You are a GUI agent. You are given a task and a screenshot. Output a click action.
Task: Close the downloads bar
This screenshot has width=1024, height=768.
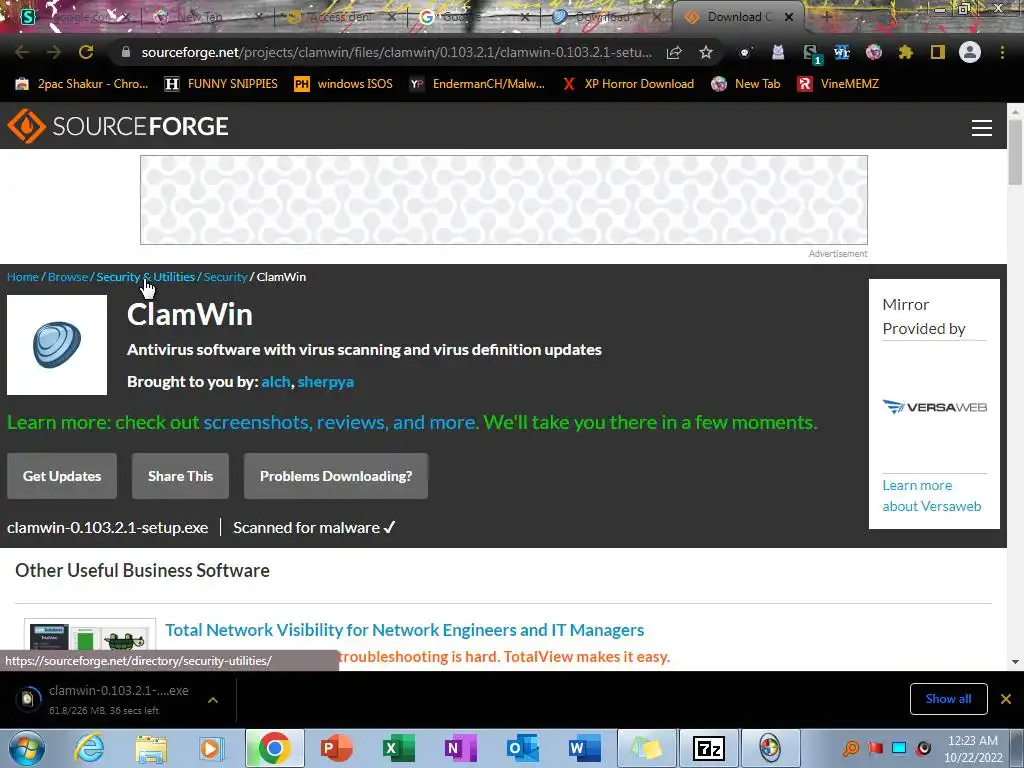tap(1006, 699)
